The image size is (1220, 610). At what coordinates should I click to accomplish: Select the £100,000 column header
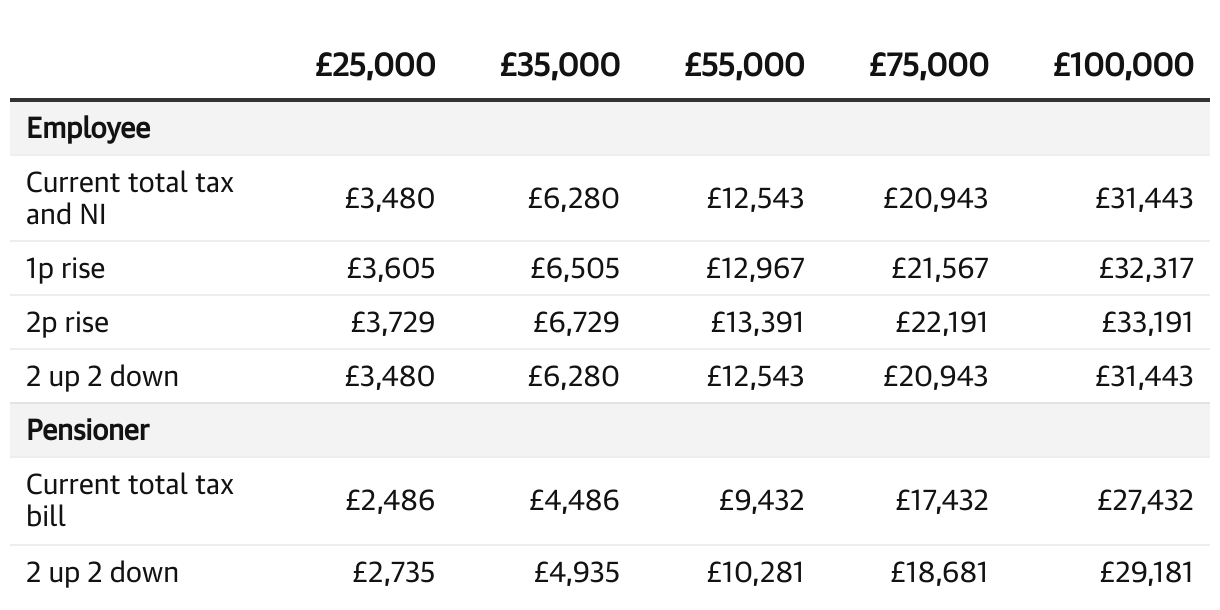click(x=1123, y=66)
